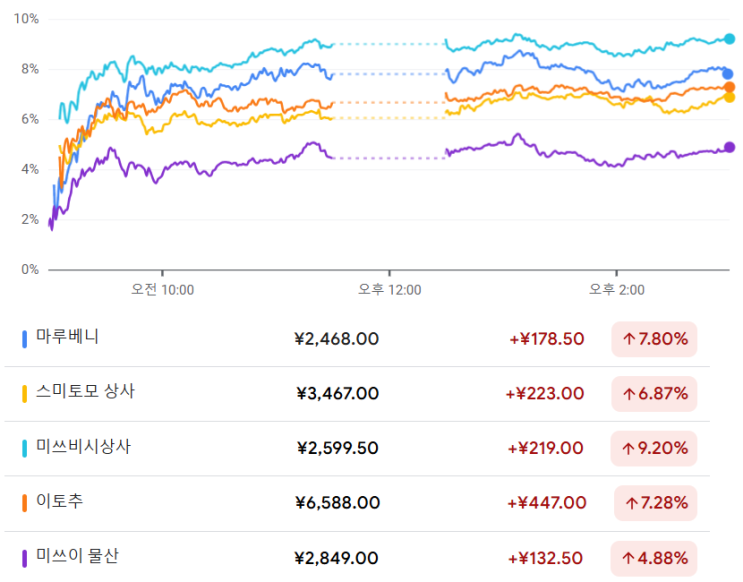Click the 7.28% change badge
Viewport: 743px width, 582px height.
[x=655, y=504]
